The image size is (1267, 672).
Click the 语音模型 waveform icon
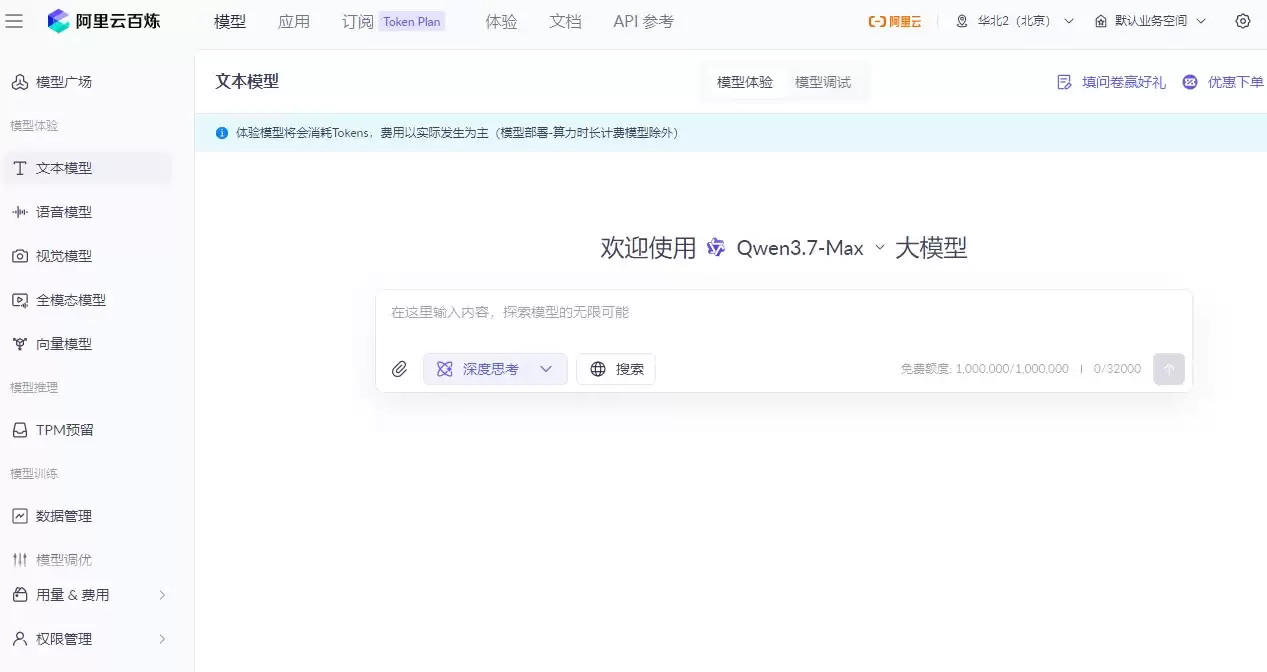click(x=20, y=212)
